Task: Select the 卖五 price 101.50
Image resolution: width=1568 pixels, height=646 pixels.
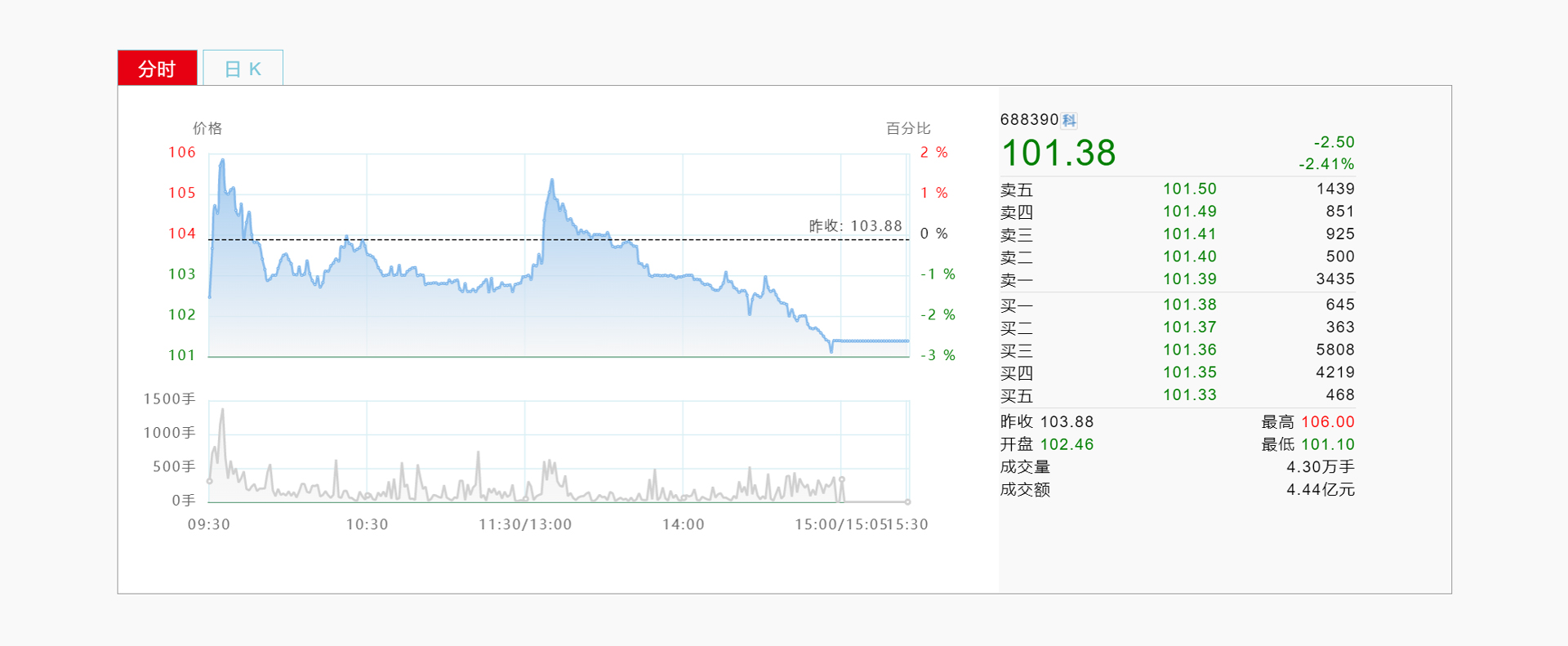Action: (x=1190, y=189)
